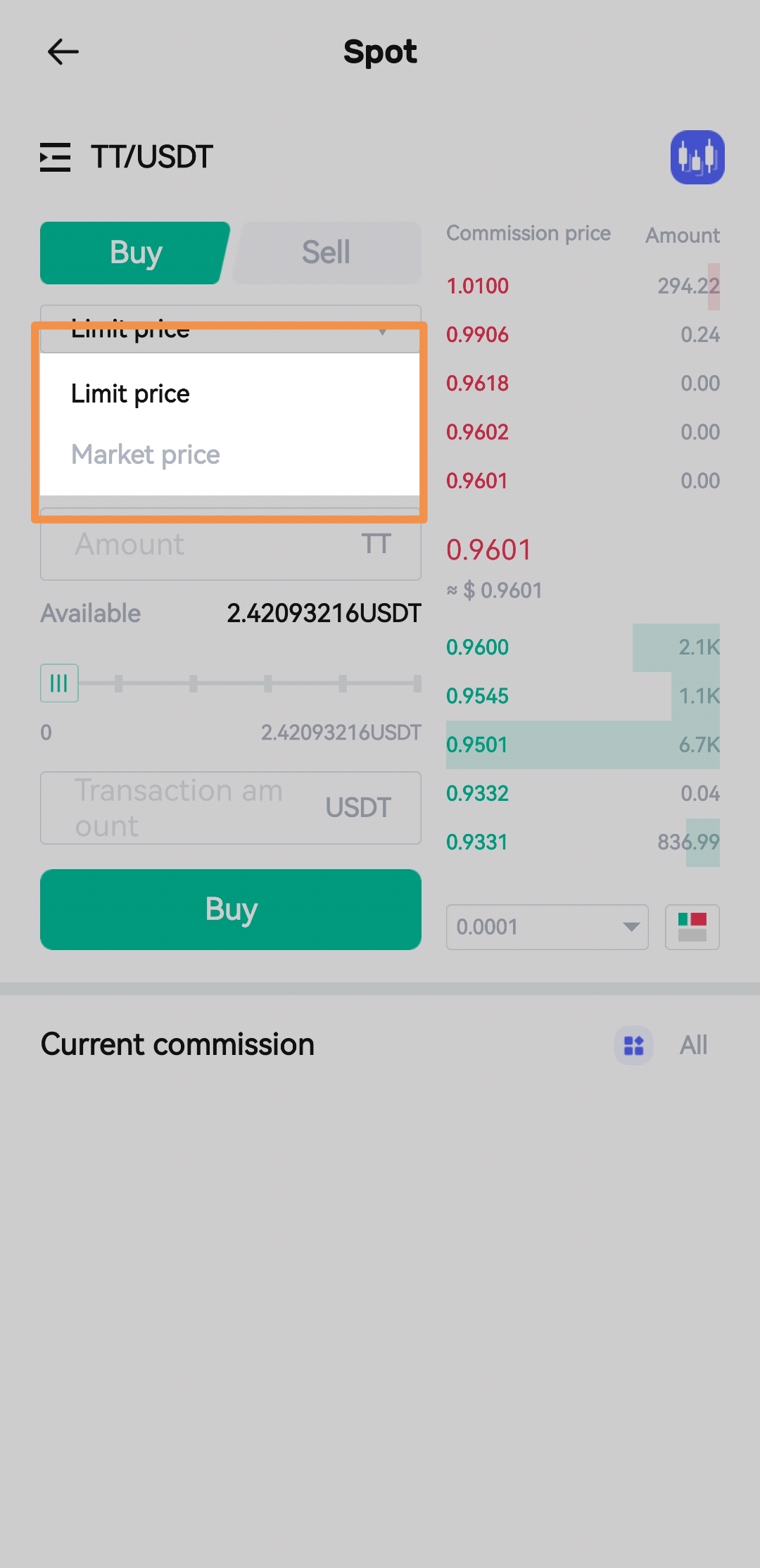The image size is (760, 1568).
Task: Open the trading pair list icon
Action: click(x=55, y=157)
